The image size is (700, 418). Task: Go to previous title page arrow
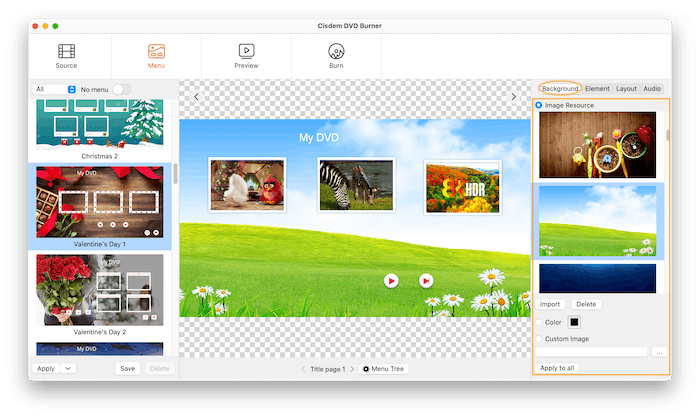click(303, 369)
